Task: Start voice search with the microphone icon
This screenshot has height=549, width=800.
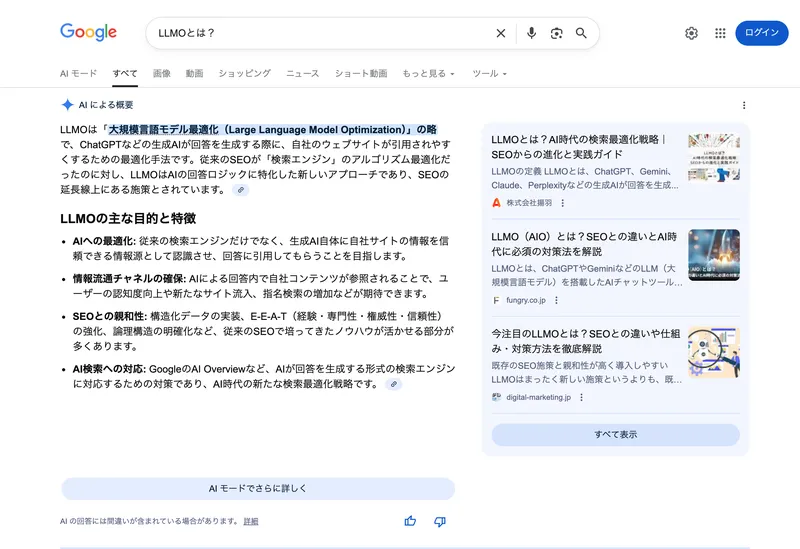Action: coord(531,33)
